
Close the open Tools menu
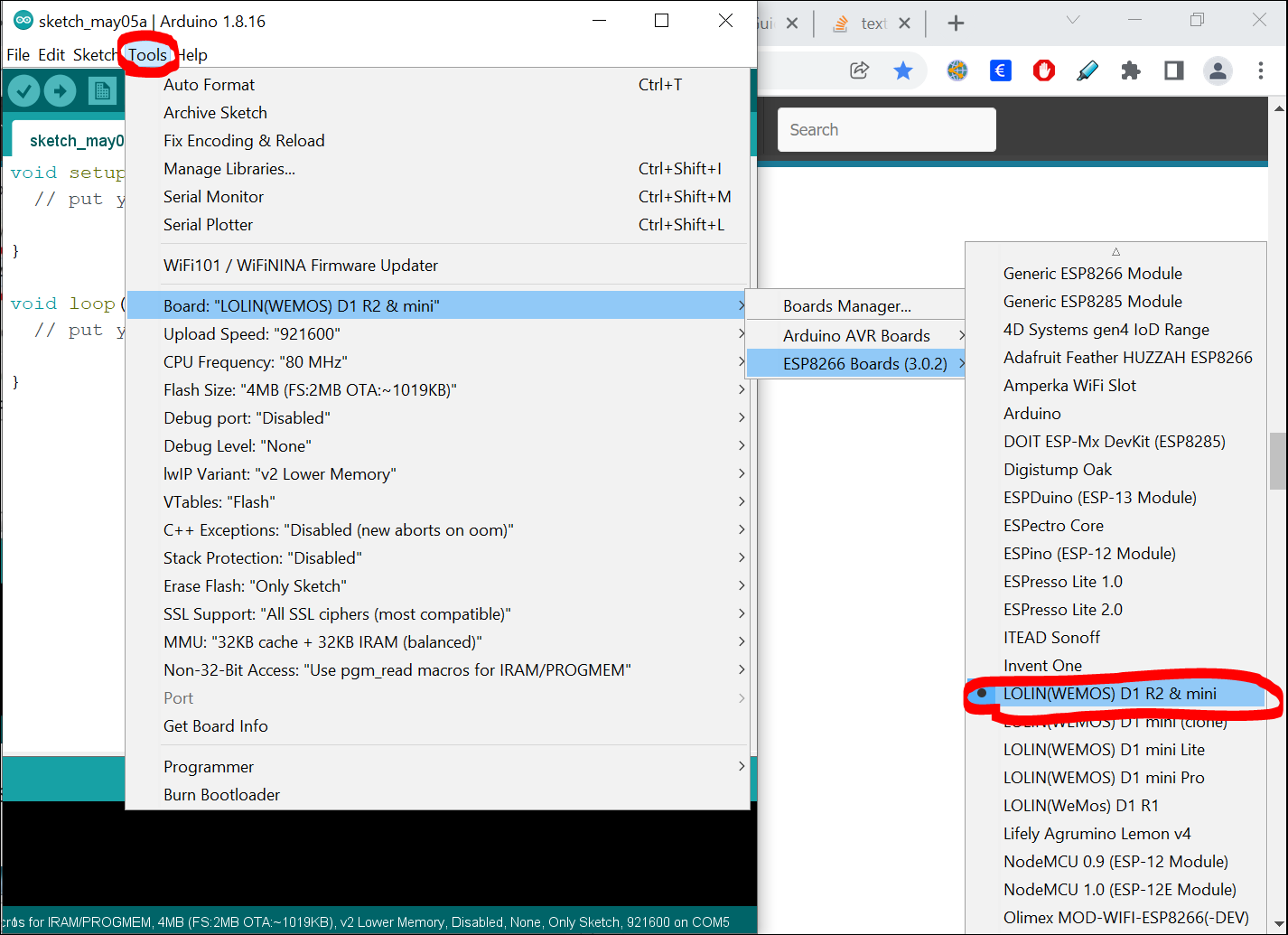click(x=147, y=54)
